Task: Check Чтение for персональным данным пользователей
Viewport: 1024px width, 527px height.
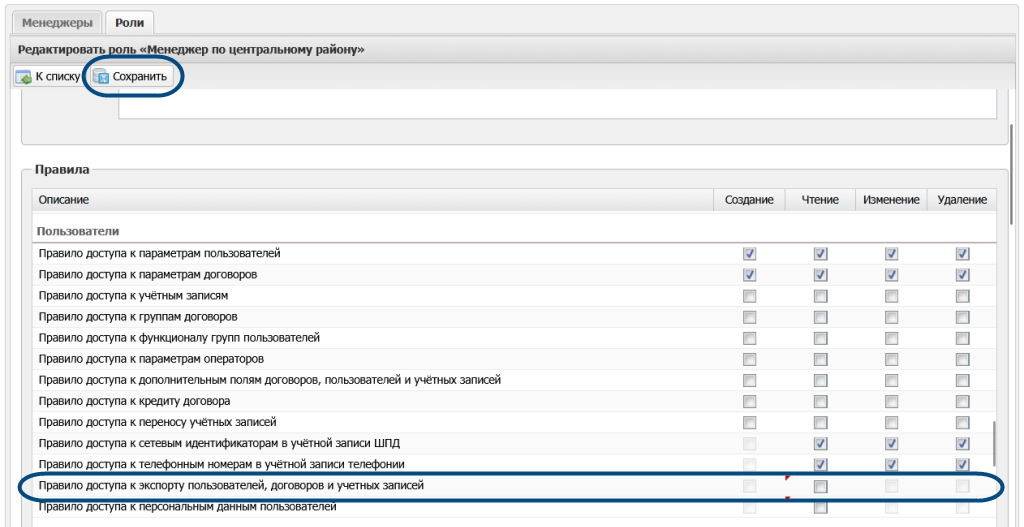Action: [x=820, y=507]
